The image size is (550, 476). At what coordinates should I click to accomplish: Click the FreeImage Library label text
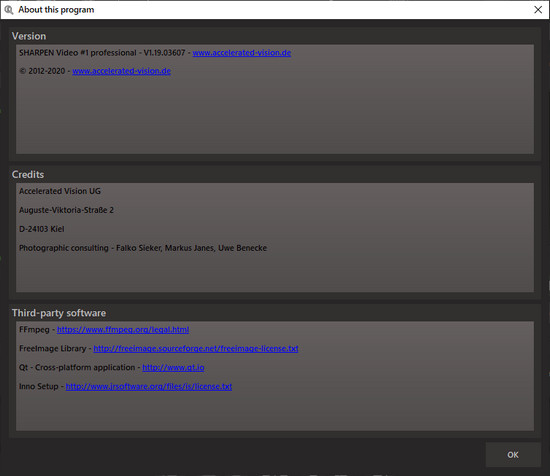click(53, 349)
